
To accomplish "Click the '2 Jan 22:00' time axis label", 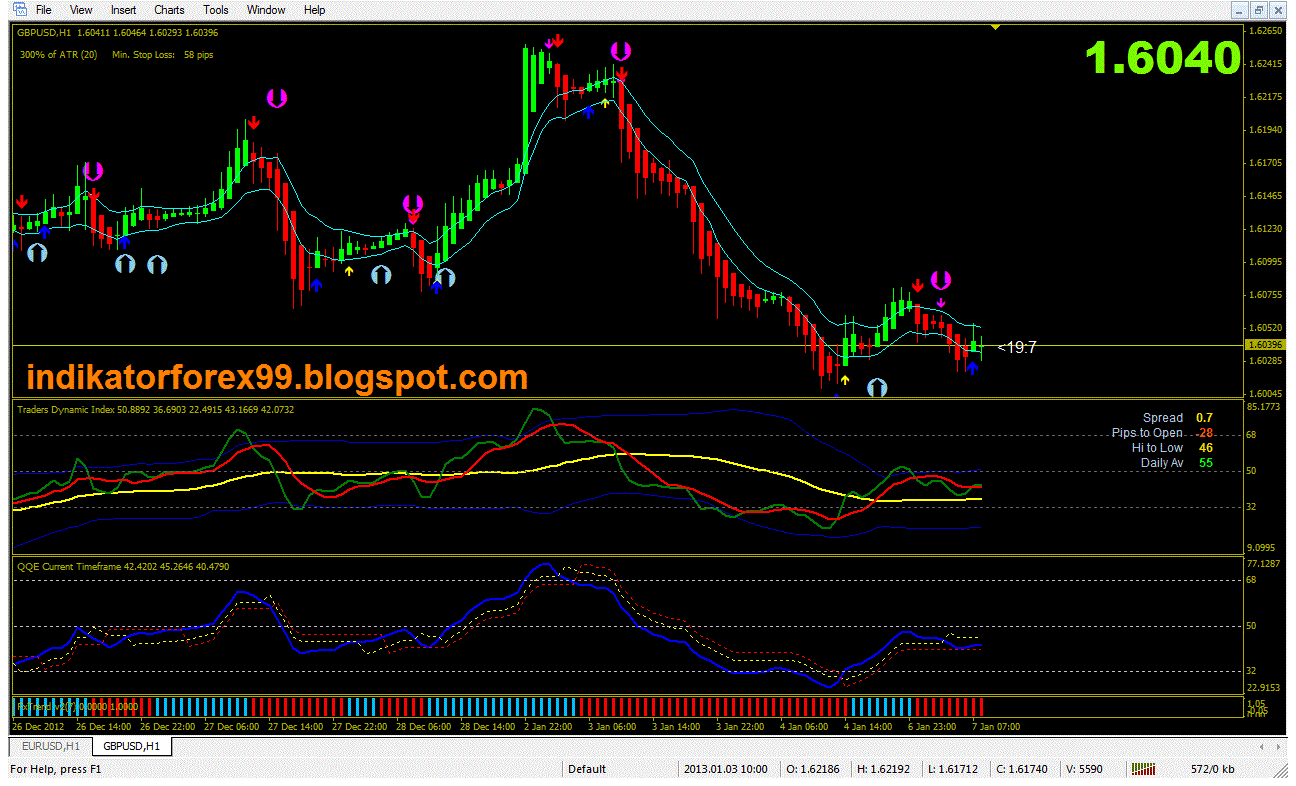I will (x=550, y=727).
